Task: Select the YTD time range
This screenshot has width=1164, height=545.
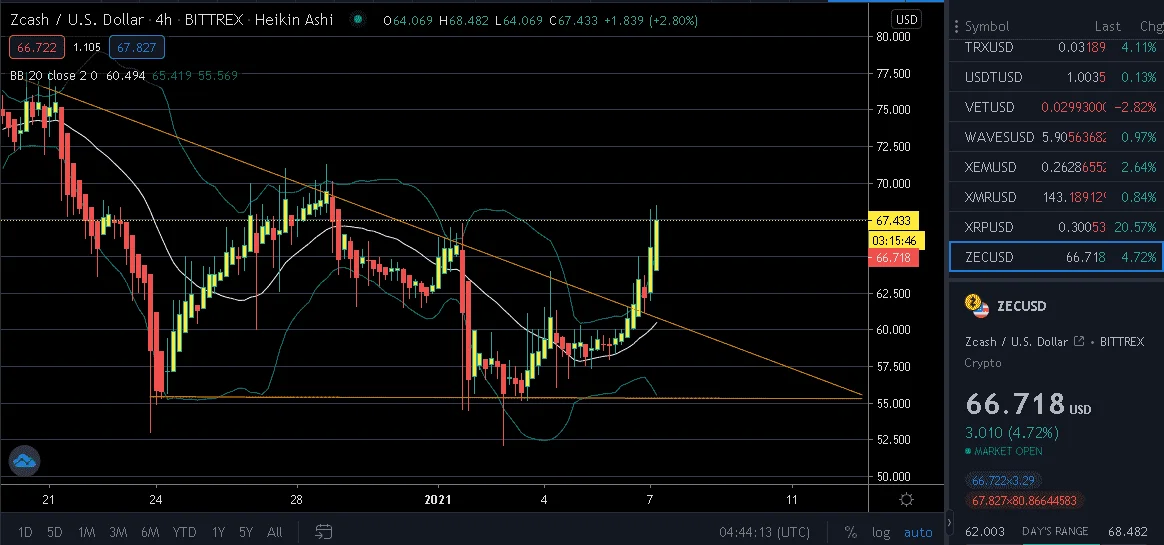Action: [184, 532]
